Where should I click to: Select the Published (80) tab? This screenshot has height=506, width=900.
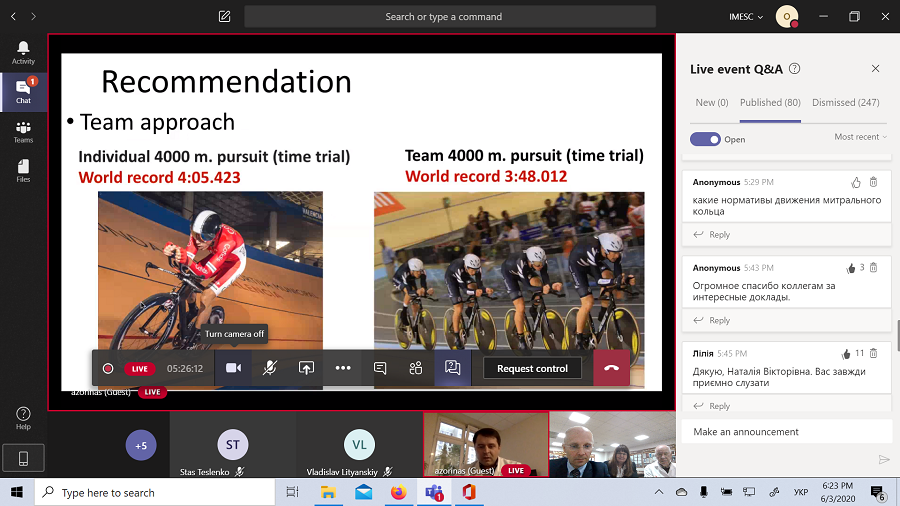[x=770, y=103]
